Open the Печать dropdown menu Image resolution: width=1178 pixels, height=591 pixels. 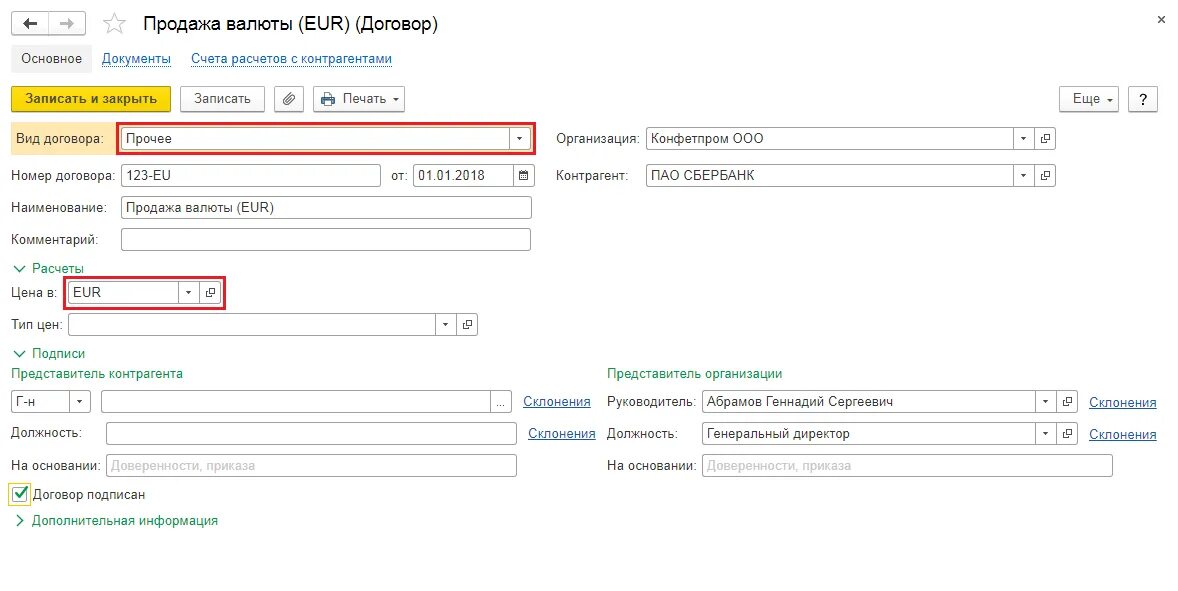[359, 99]
